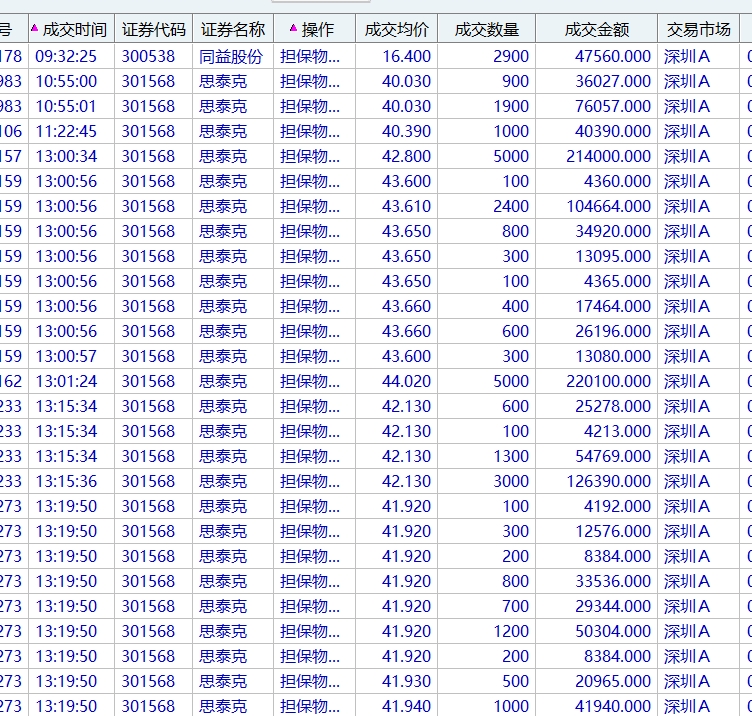Select security name 同益股份
752x716 pixels.
(x=231, y=57)
